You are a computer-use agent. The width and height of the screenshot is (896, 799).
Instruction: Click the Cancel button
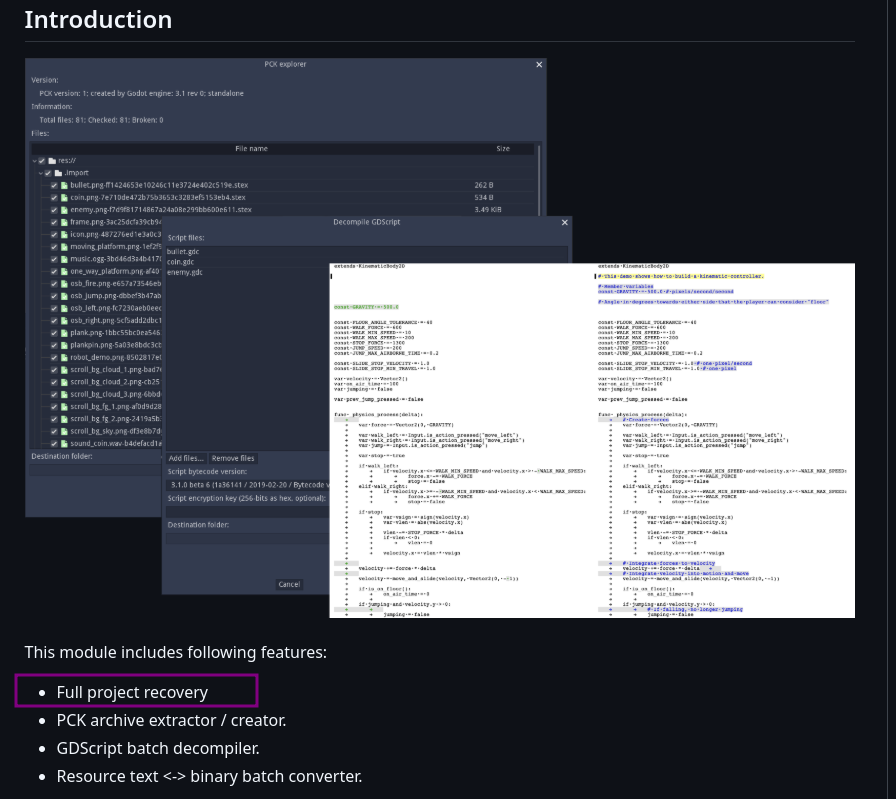coord(289,584)
